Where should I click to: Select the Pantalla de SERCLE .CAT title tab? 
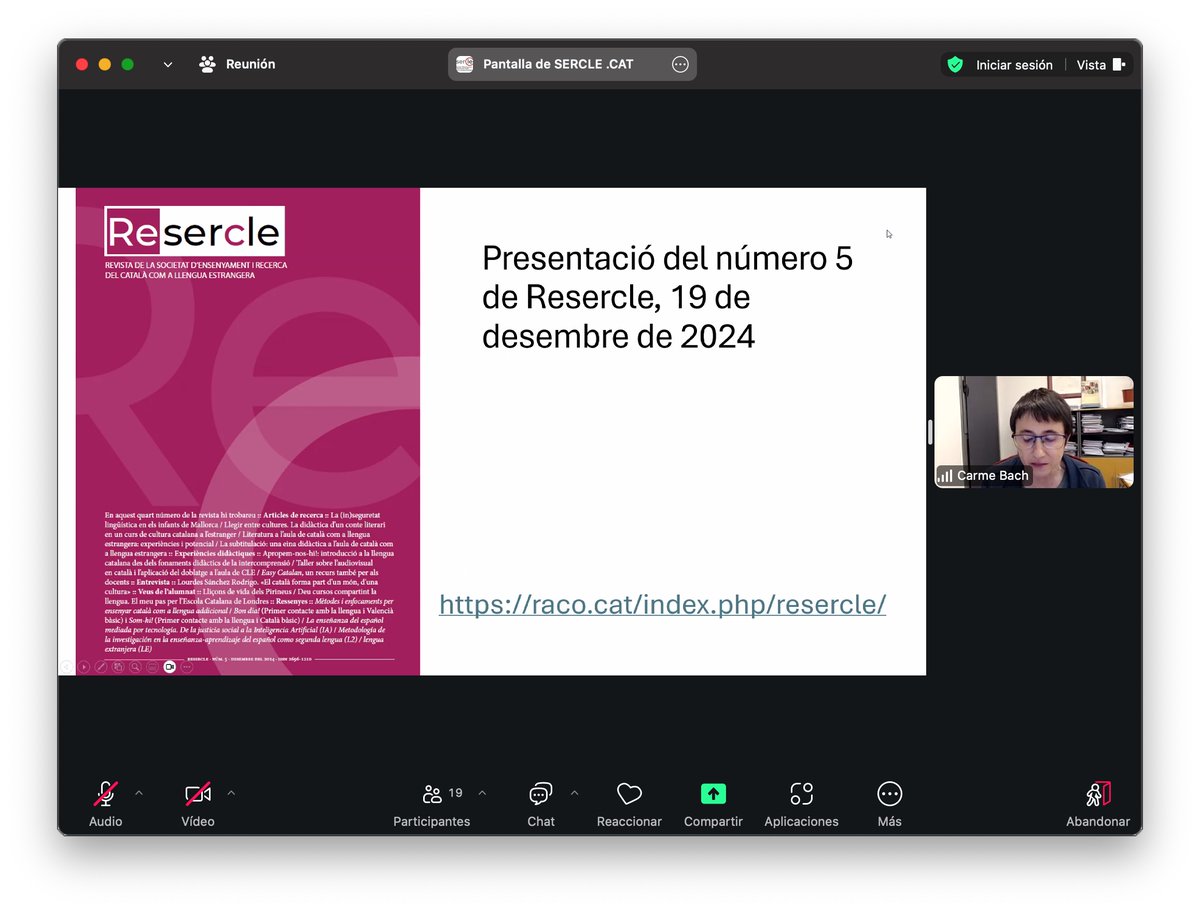point(560,63)
